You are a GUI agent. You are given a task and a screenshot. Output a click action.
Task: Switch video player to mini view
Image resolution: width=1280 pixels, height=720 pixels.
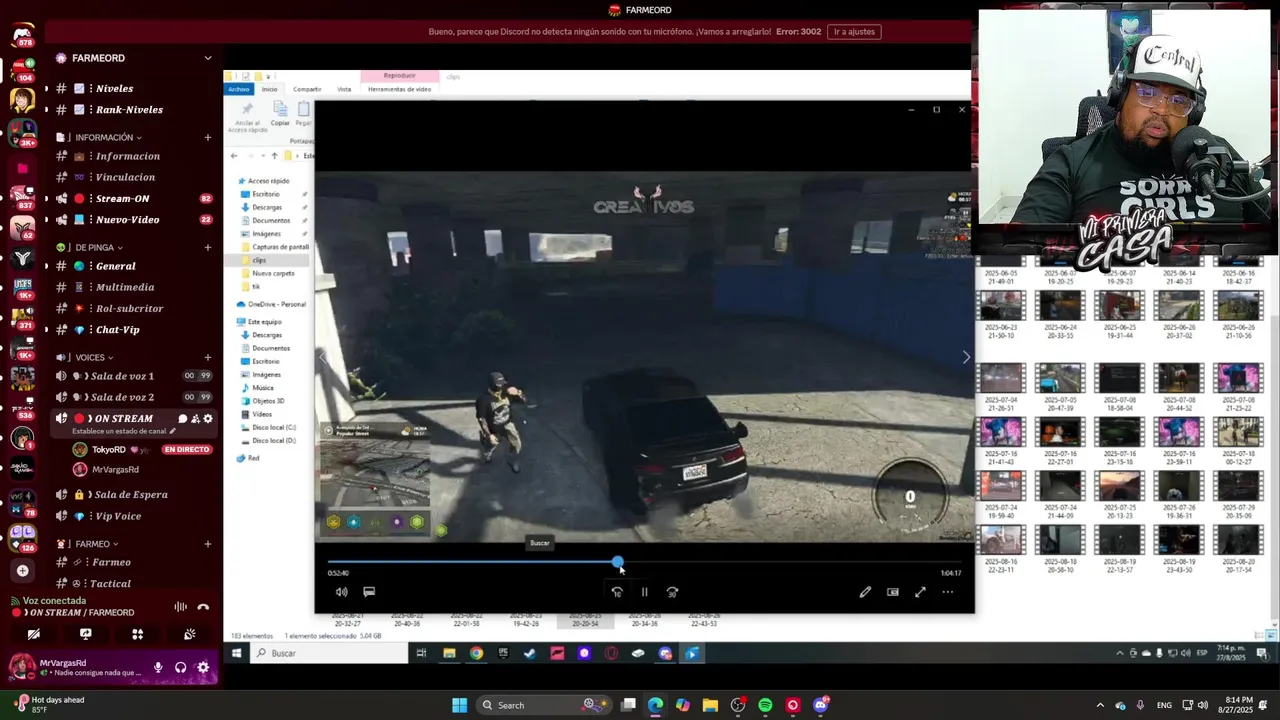893,592
